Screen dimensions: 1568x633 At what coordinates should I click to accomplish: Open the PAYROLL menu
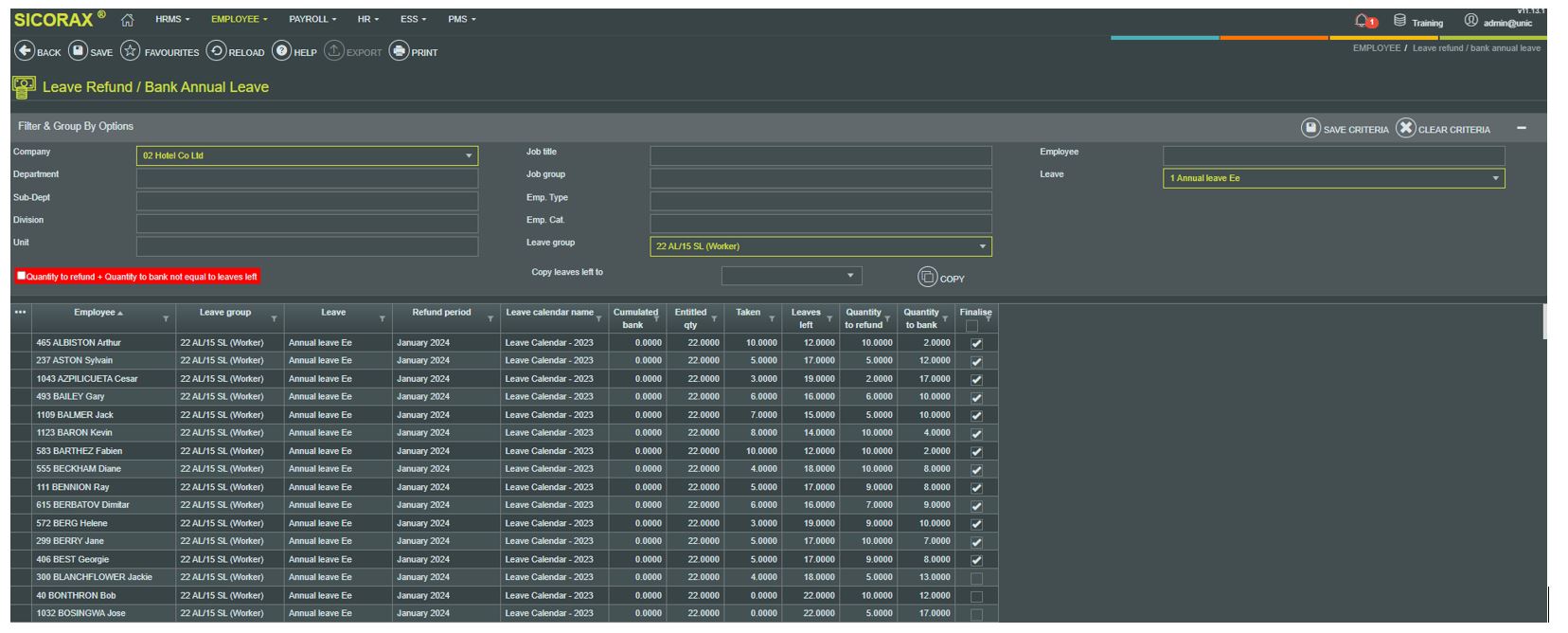point(312,19)
